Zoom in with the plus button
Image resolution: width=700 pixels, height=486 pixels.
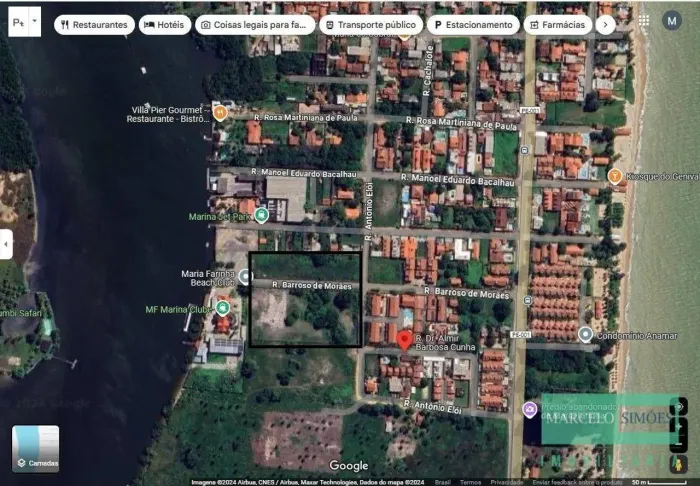[x=679, y=427]
